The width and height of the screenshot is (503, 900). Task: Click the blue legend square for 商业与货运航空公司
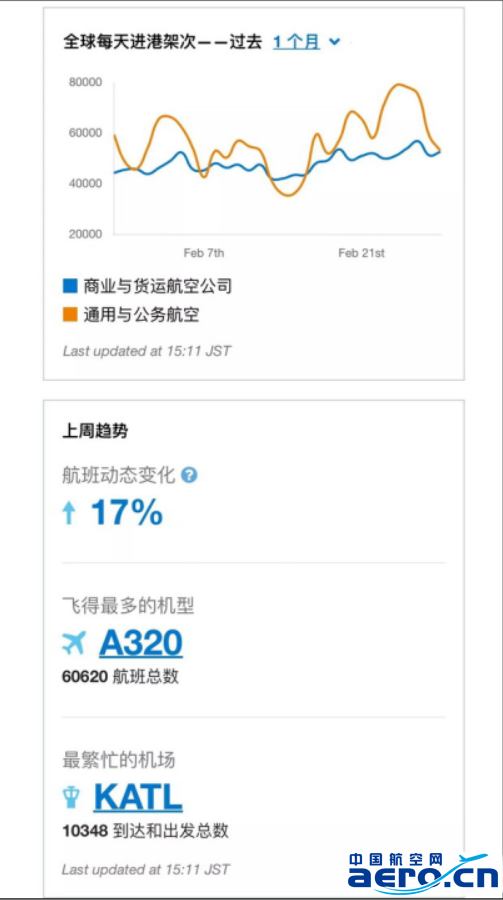click(69, 286)
